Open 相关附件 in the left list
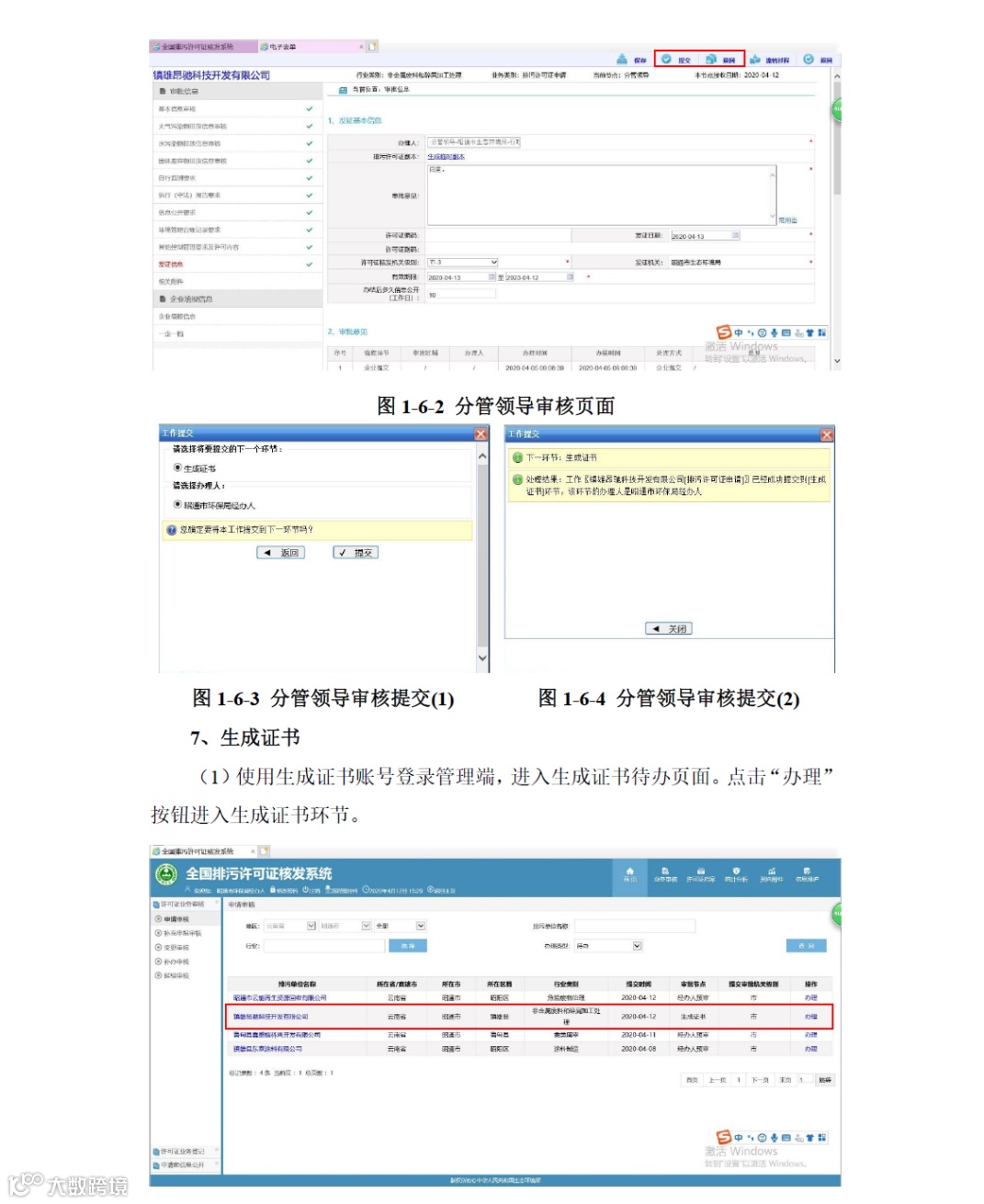The image size is (984, 1204). [x=236, y=282]
